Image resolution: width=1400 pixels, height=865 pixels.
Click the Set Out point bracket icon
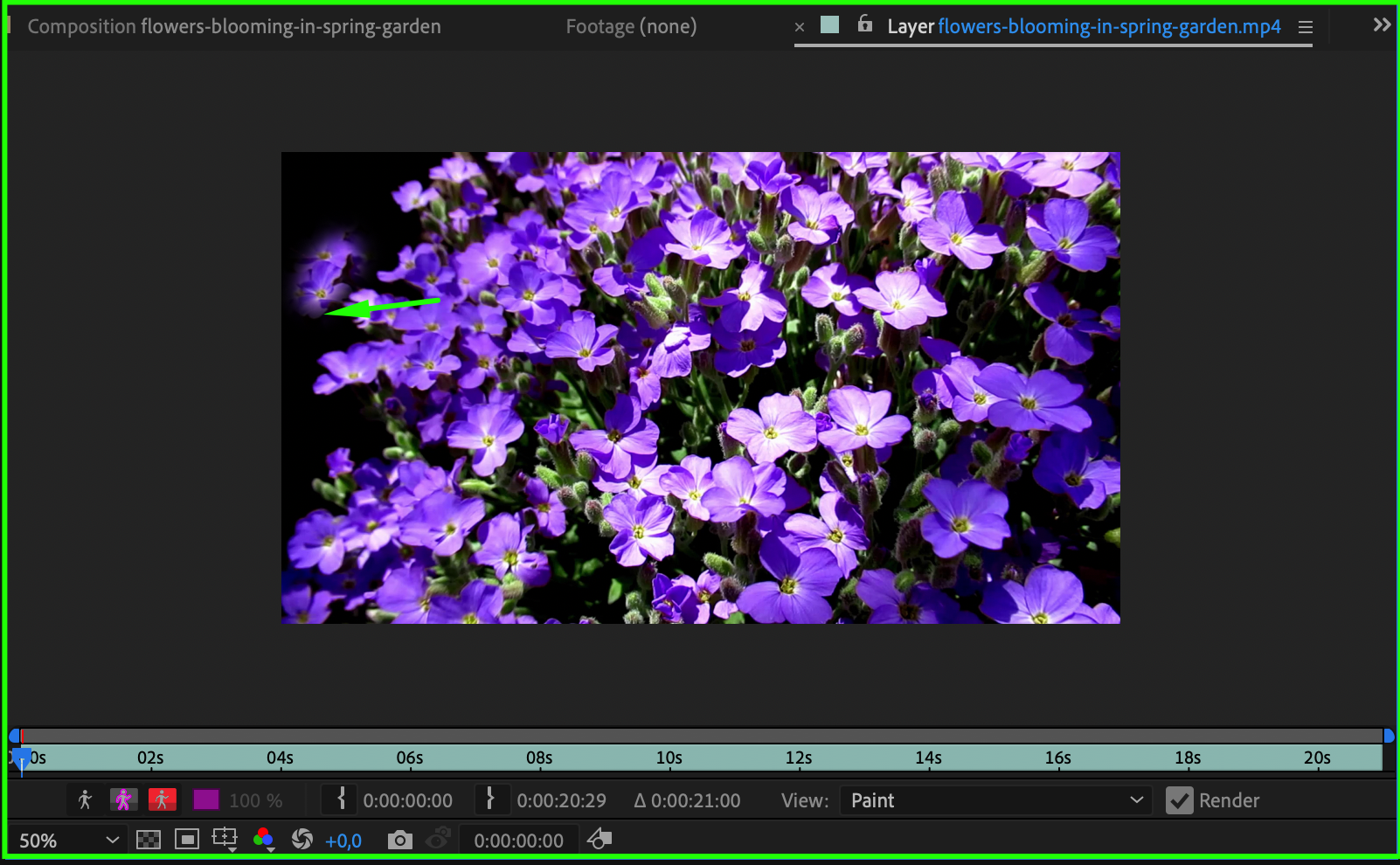click(490, 799)
